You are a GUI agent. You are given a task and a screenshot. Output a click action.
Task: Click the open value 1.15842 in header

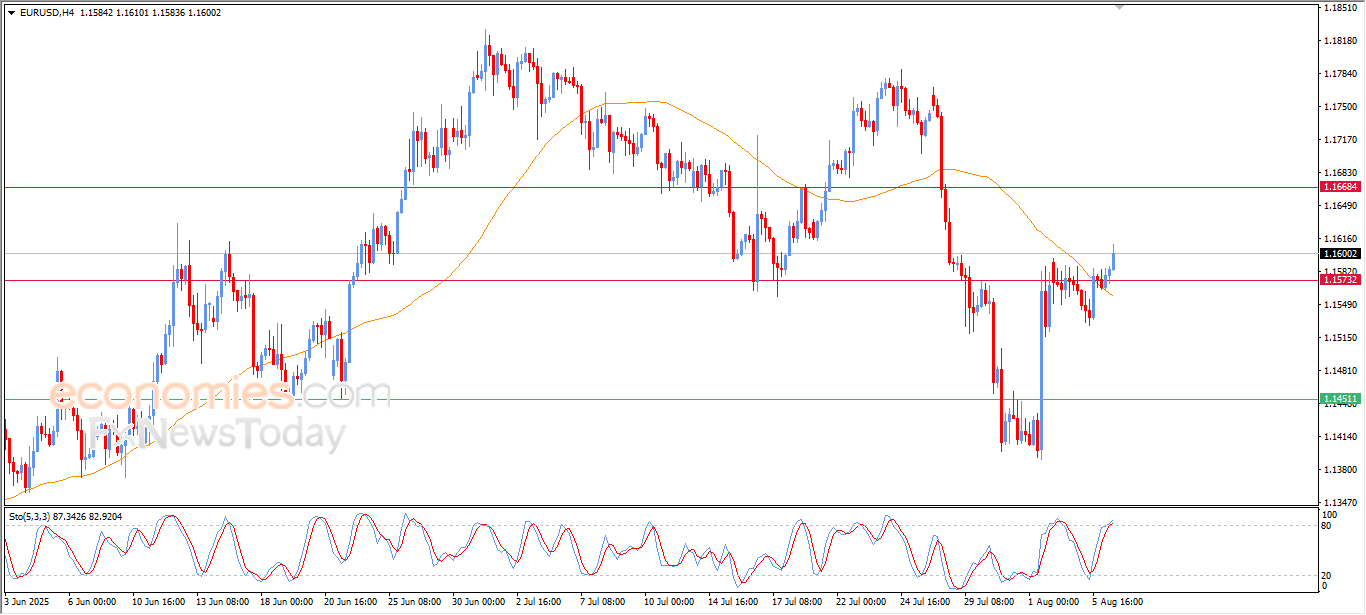pos(97,12)
